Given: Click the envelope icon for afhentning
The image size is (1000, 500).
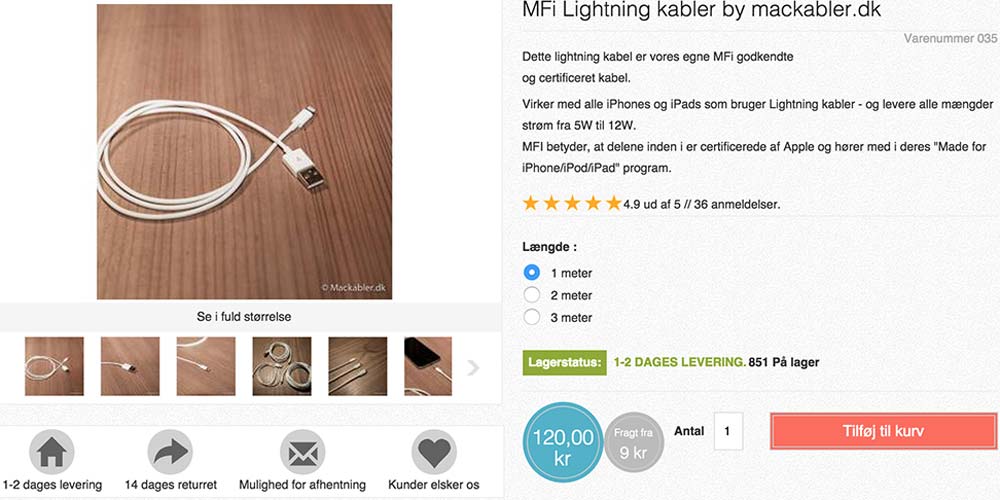Looking at the screenshot, I should pyautogui.click(x=302, y=453).
